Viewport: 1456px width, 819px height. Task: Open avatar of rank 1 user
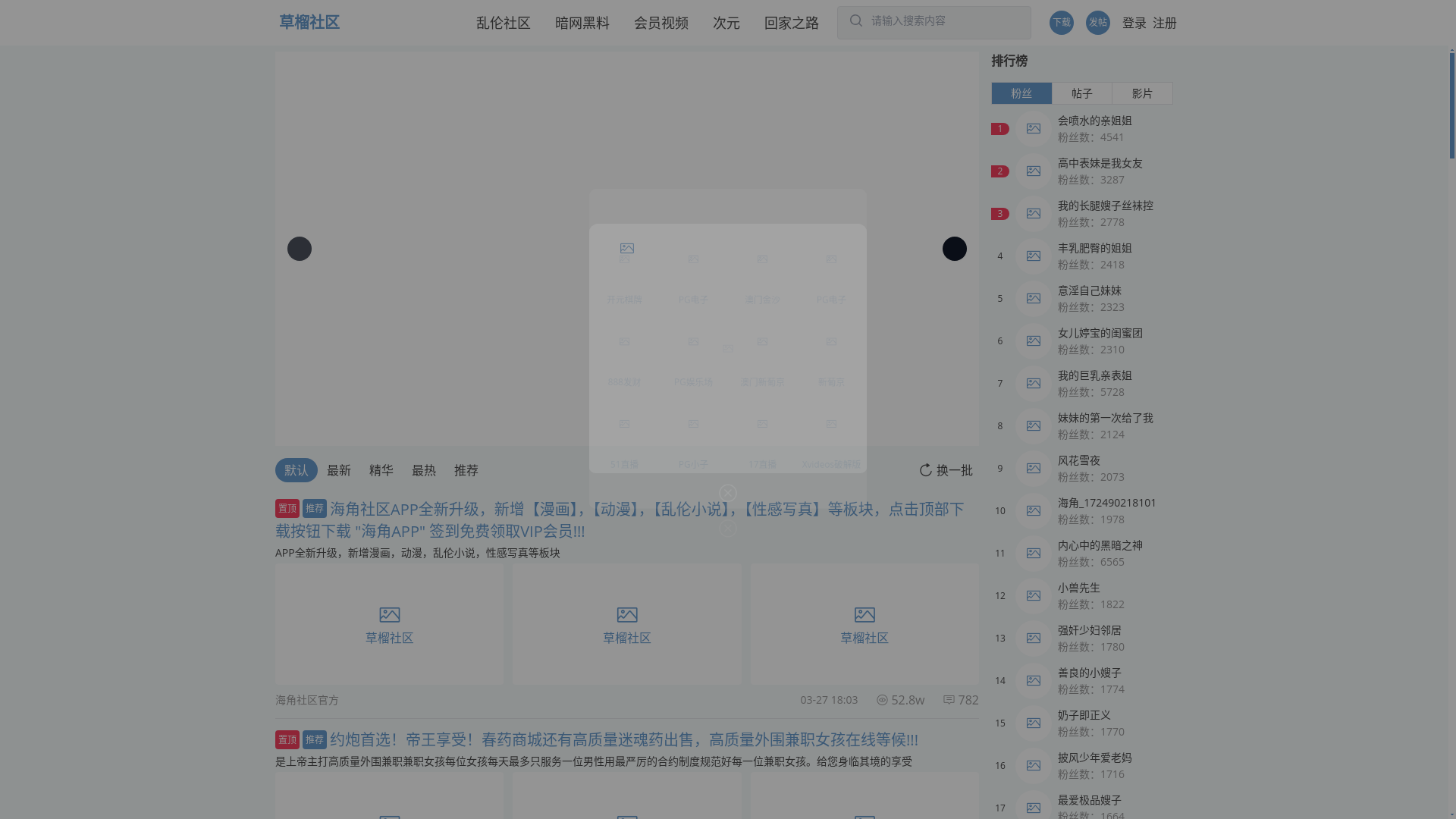click(x=1034, y=129)
